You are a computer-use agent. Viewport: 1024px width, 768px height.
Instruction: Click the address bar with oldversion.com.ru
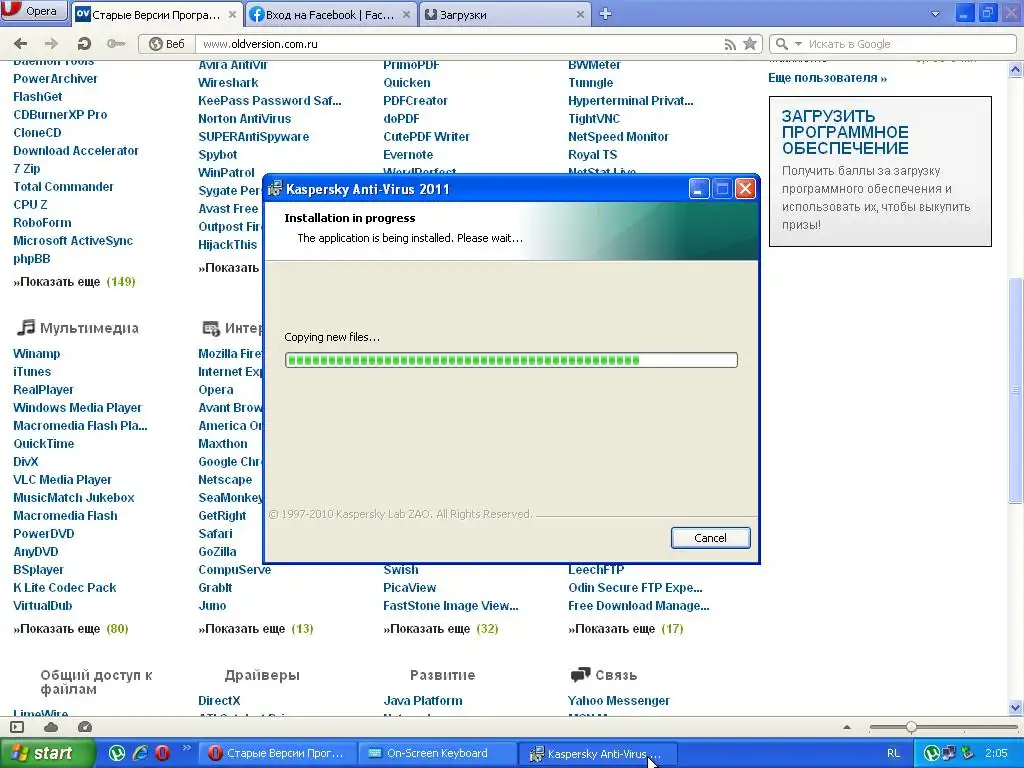coord(457,44)
